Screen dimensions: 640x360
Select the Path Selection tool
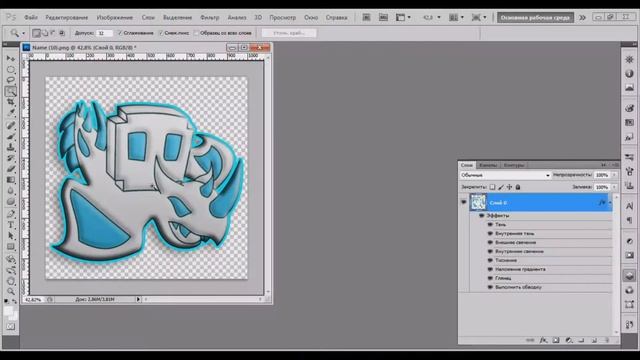click(11, 236)
